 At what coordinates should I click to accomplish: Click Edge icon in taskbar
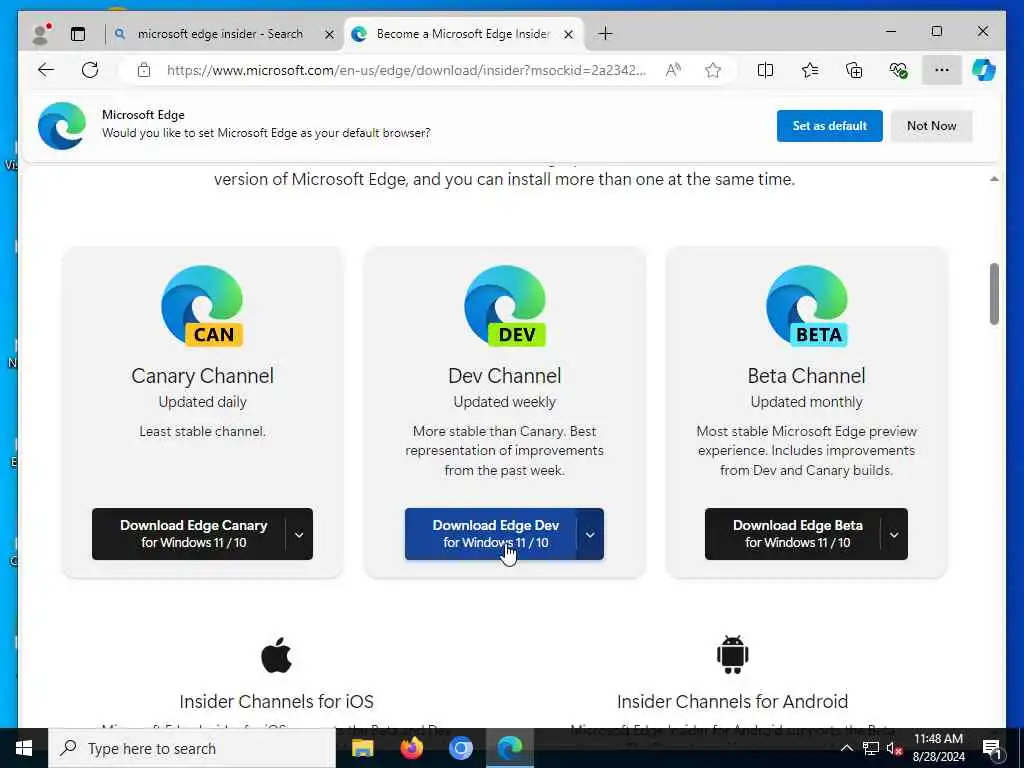click(510, 748)
